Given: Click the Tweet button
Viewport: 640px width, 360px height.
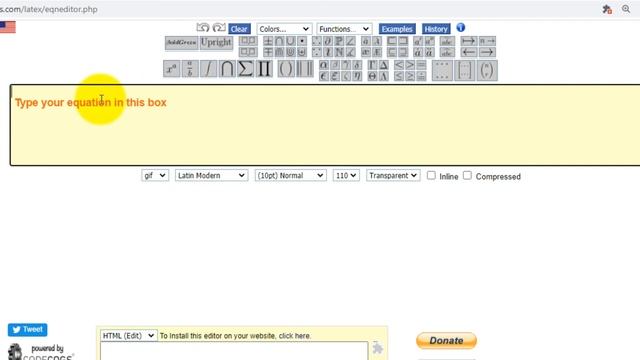Looking at the screenshot, I should coord(27,329).
